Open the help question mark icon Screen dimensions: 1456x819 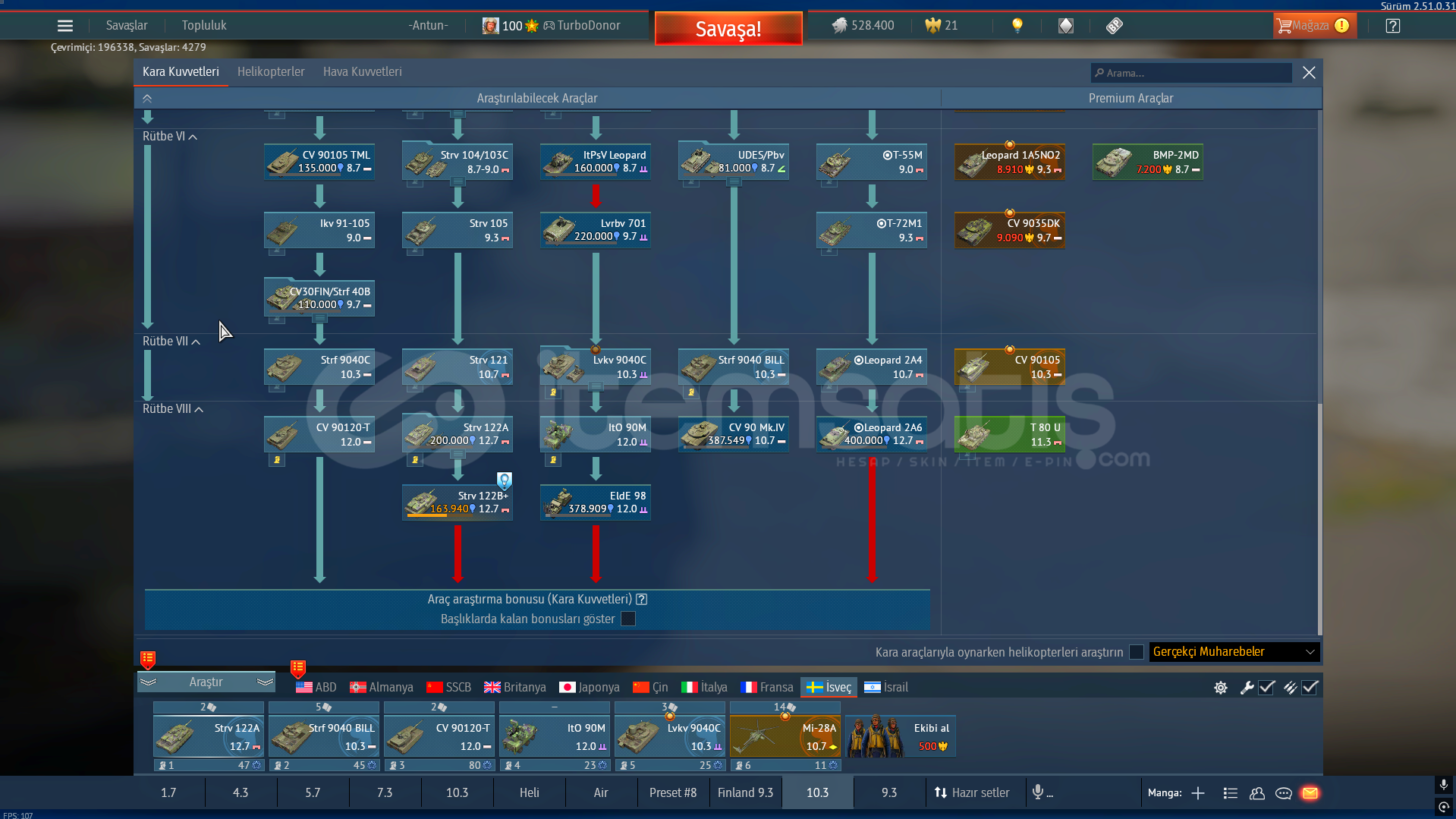pyautogui.click(x=1392, y=26)
